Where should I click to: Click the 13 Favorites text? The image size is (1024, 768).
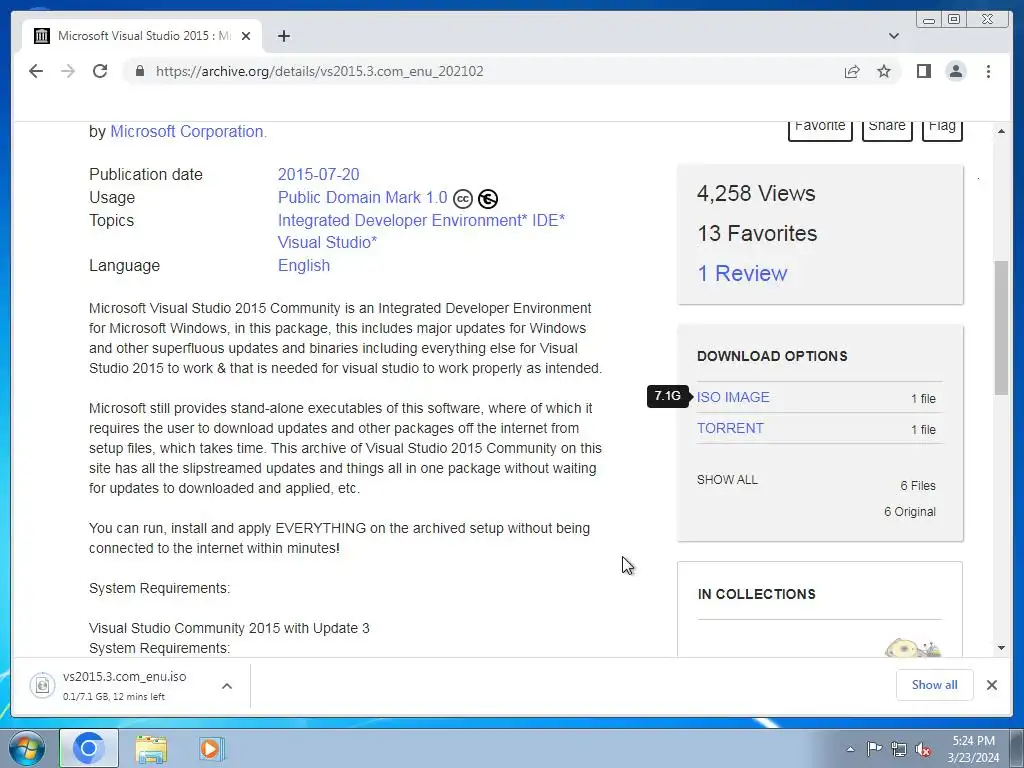click(758, 233)
